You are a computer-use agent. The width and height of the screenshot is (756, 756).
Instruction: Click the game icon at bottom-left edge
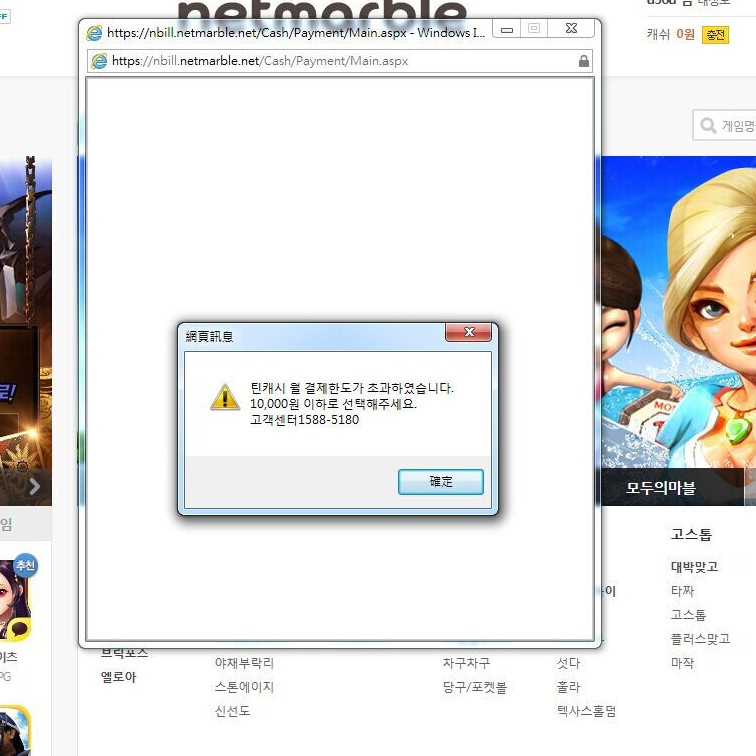coord(14,730)
